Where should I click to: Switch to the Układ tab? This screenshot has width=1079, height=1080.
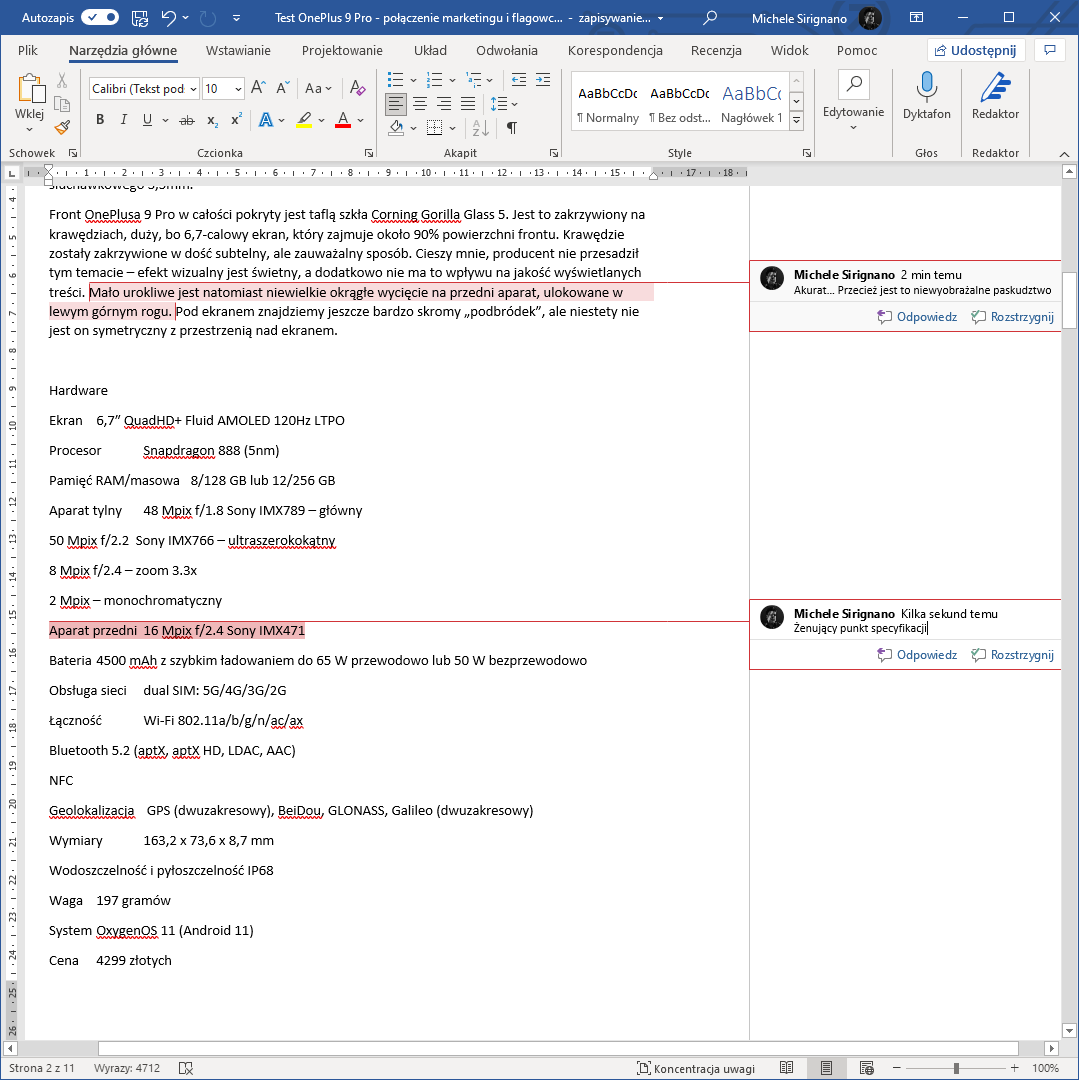click(x=430, y=50)
